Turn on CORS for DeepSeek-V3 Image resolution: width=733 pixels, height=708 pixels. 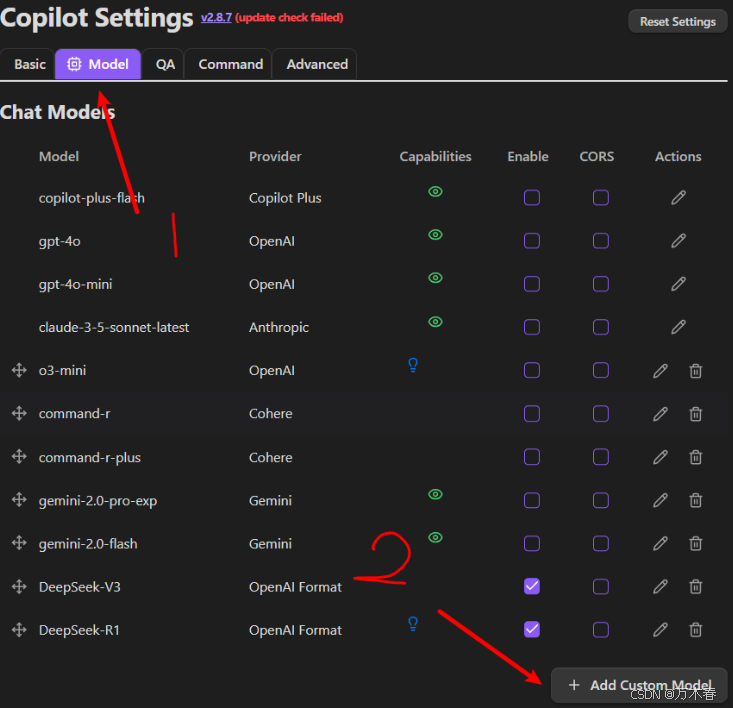[601, 586]
